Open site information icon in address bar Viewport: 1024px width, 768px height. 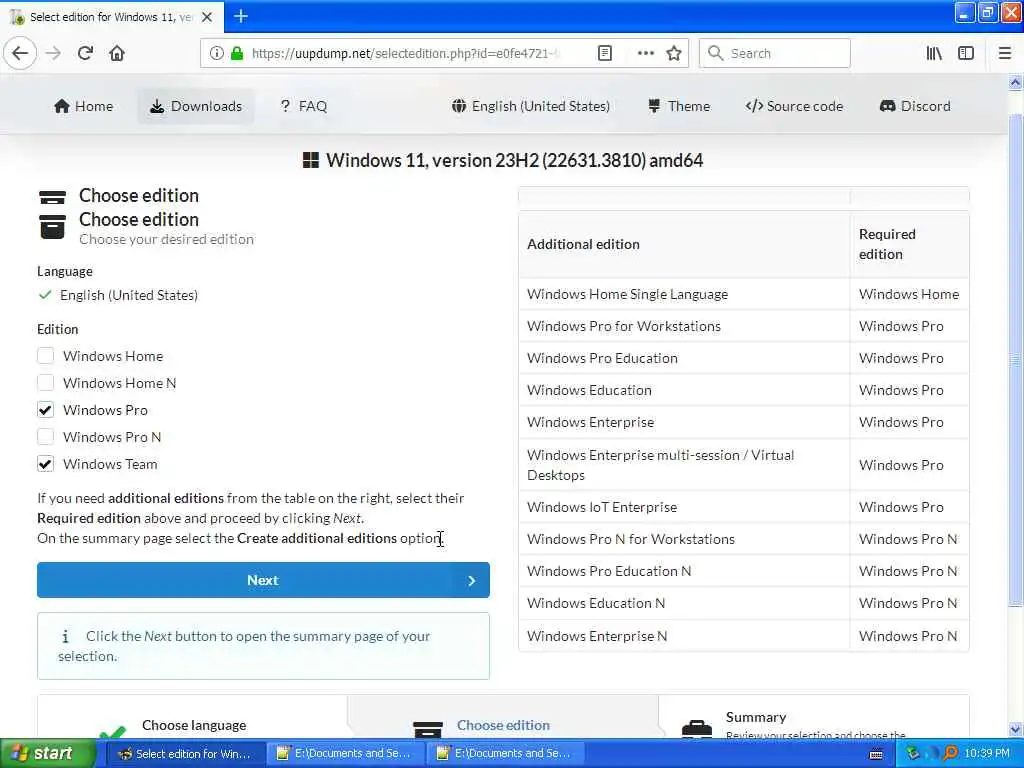217,53
